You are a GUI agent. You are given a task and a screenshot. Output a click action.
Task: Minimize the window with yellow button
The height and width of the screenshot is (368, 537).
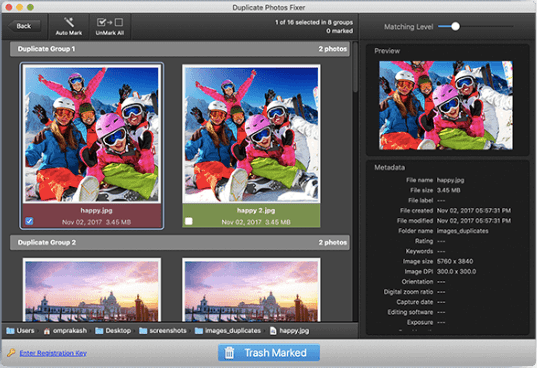click(x=20, y=7)
